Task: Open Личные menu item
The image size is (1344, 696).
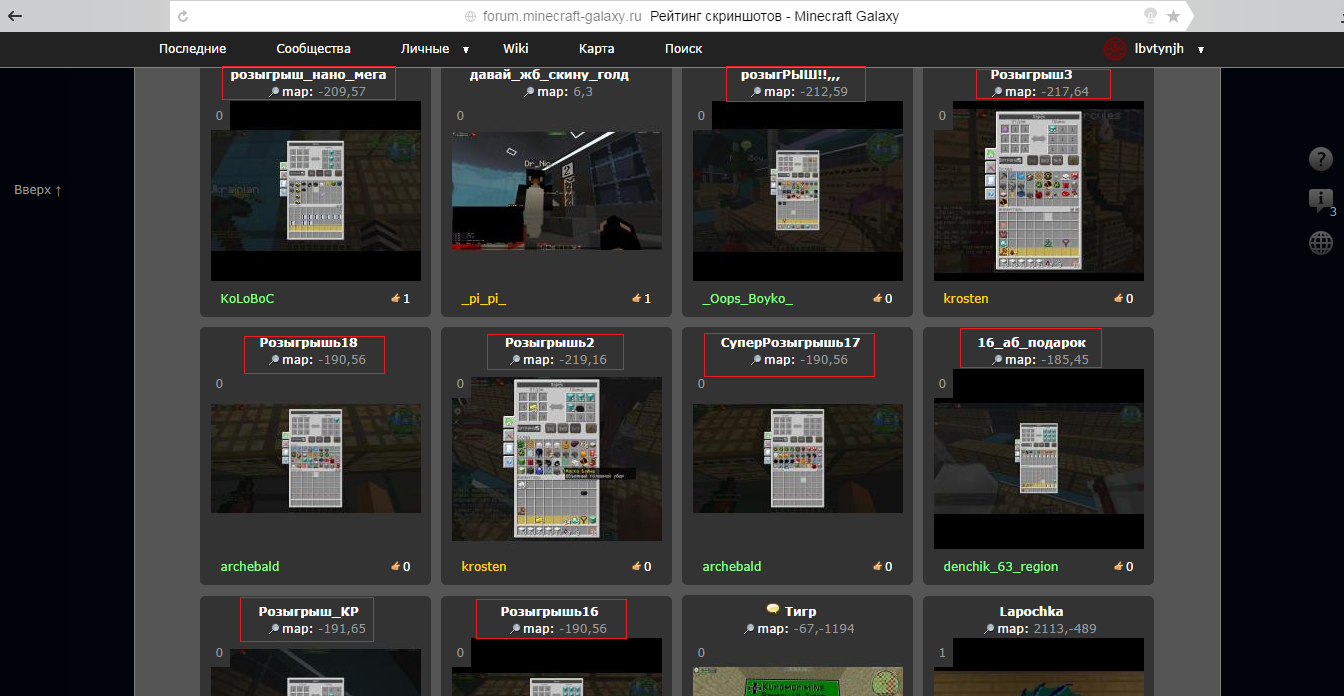Action: click(425, 48)
